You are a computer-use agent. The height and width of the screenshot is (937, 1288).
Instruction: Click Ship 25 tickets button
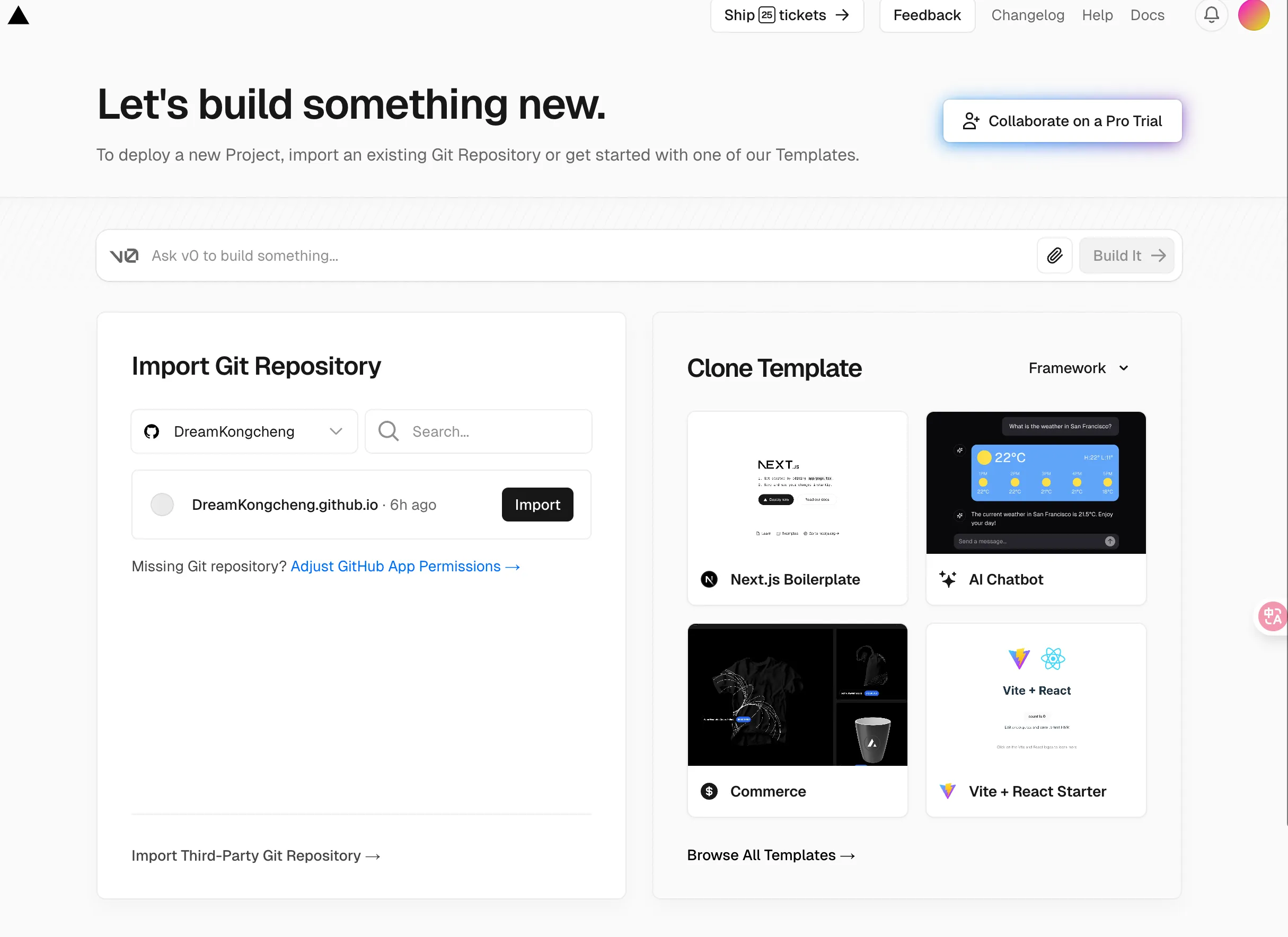coord(787,15)
